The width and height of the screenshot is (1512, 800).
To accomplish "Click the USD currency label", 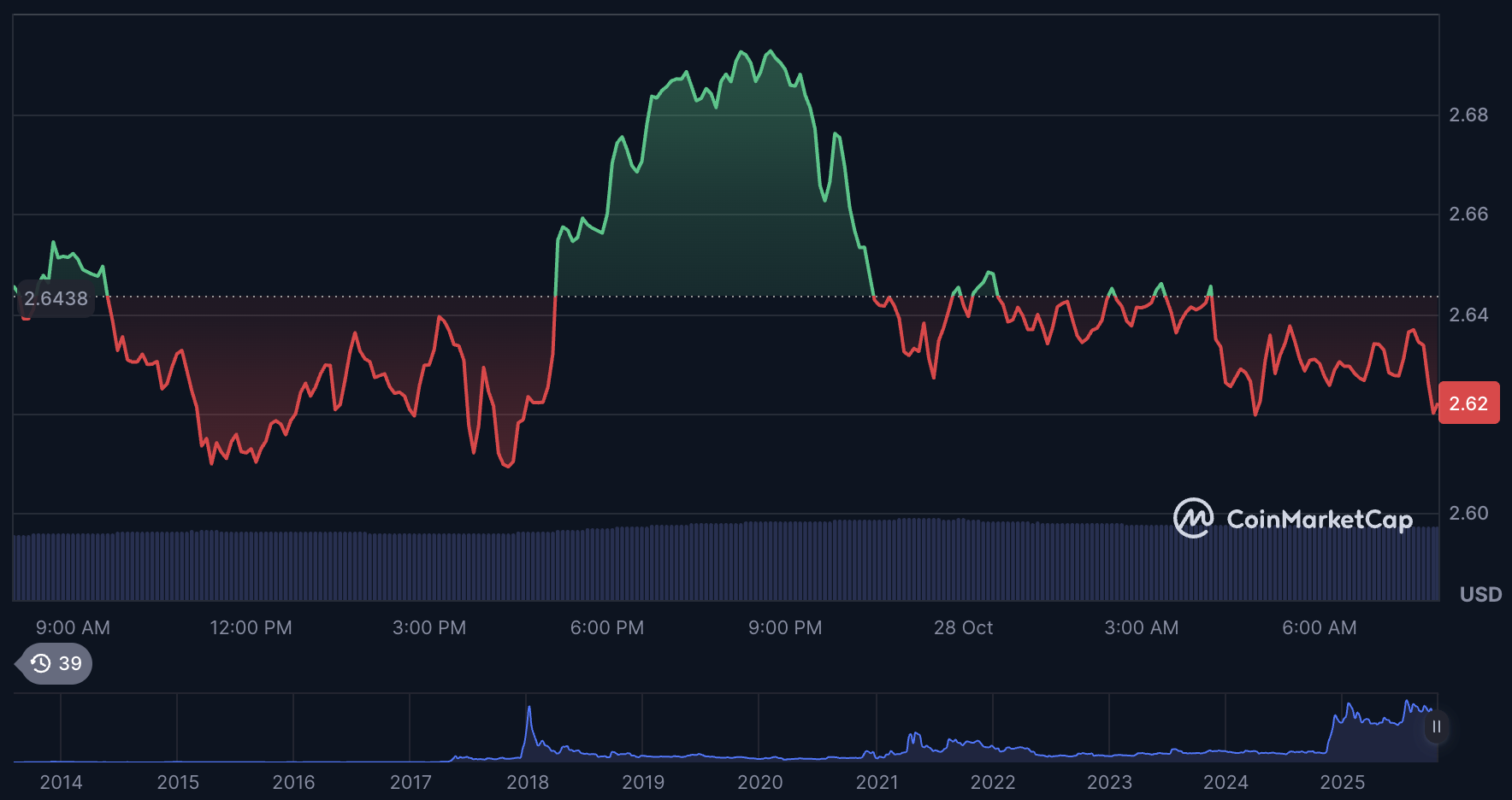I will [1480, 594].
